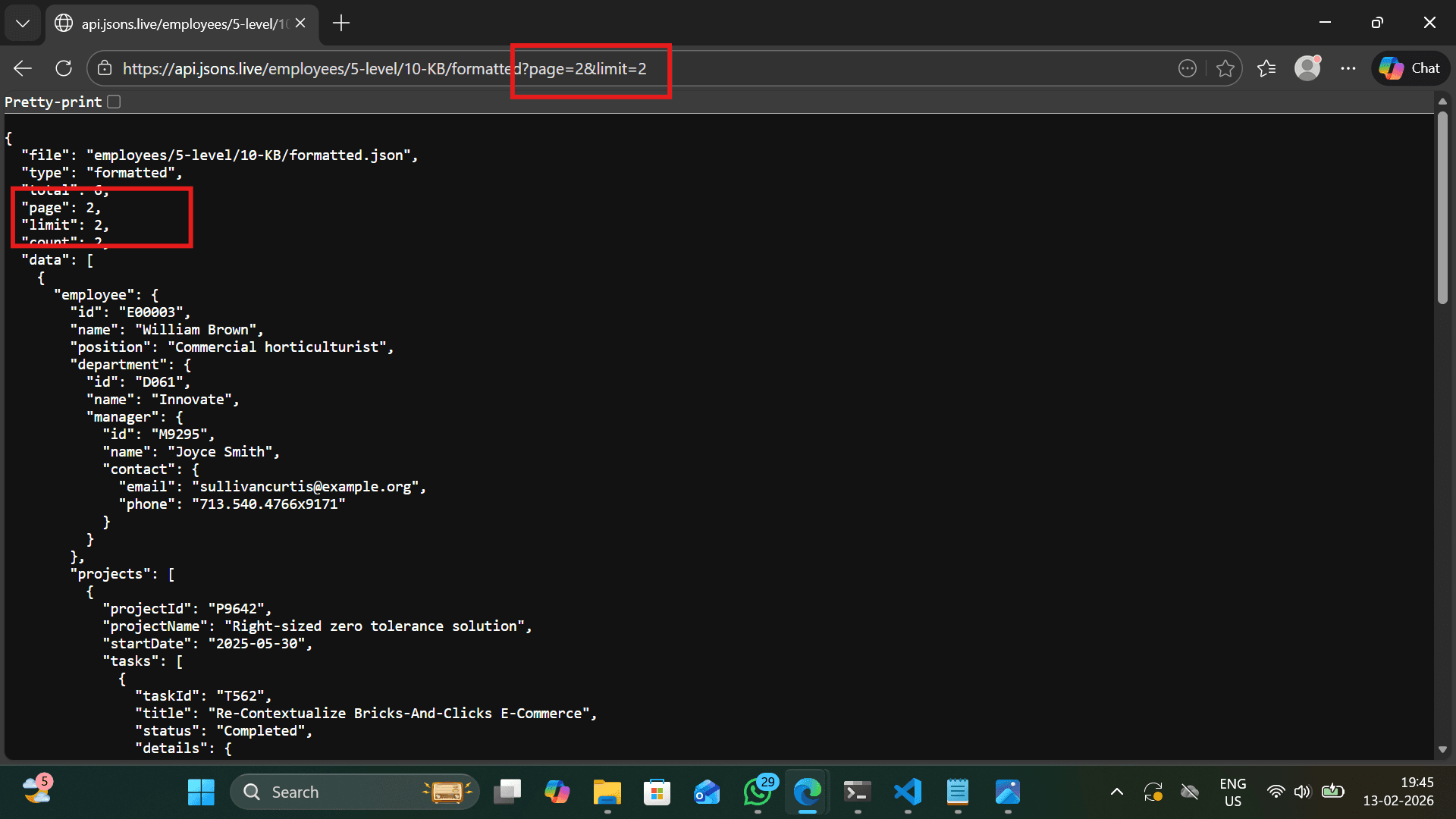Switch to Microsoft Edge taskbar icon
This screenshot has width=1456, height=819.
click(808, 792)
